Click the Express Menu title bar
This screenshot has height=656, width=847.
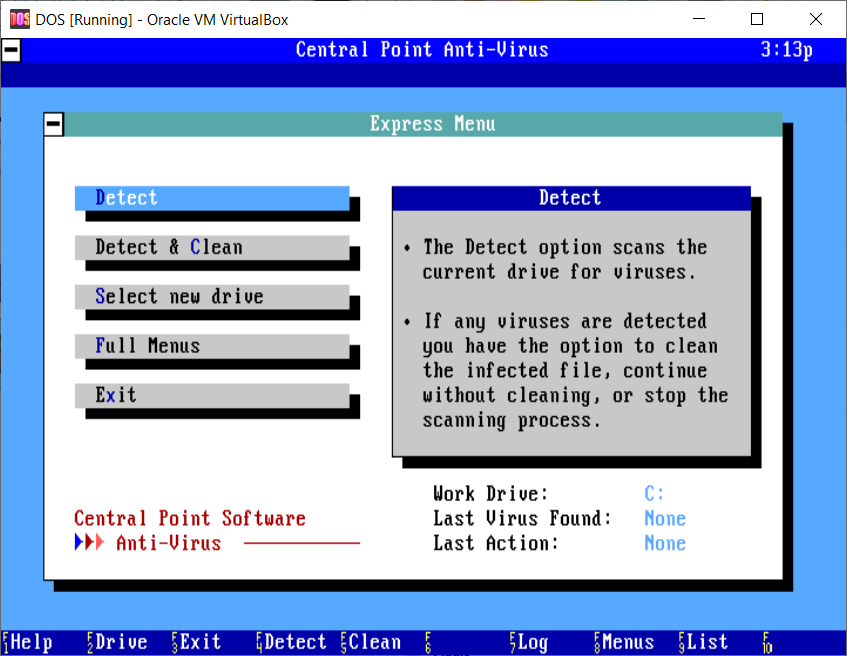tap(423, 124)
